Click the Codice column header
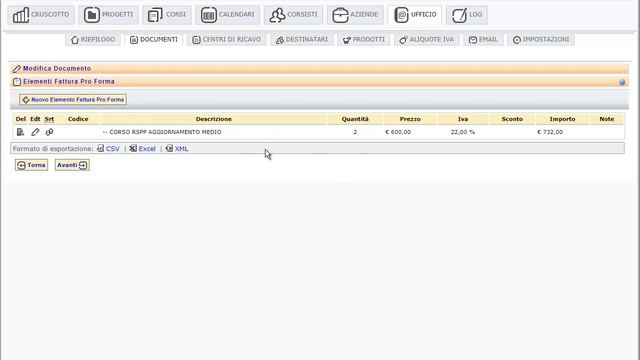Screen dimensions: 640x360 tap(78, 119)
